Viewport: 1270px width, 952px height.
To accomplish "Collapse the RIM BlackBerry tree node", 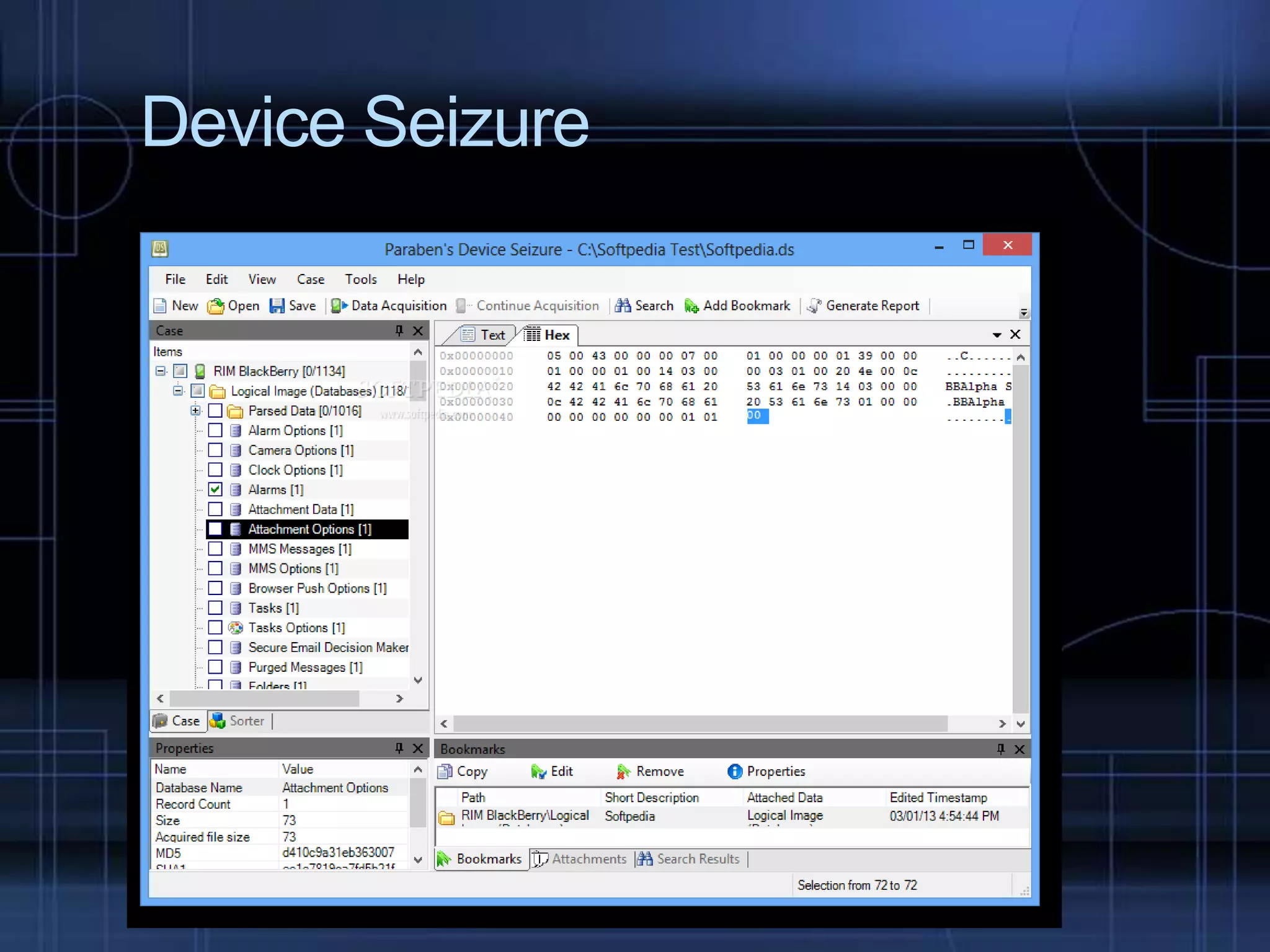I will coord(161,371).
